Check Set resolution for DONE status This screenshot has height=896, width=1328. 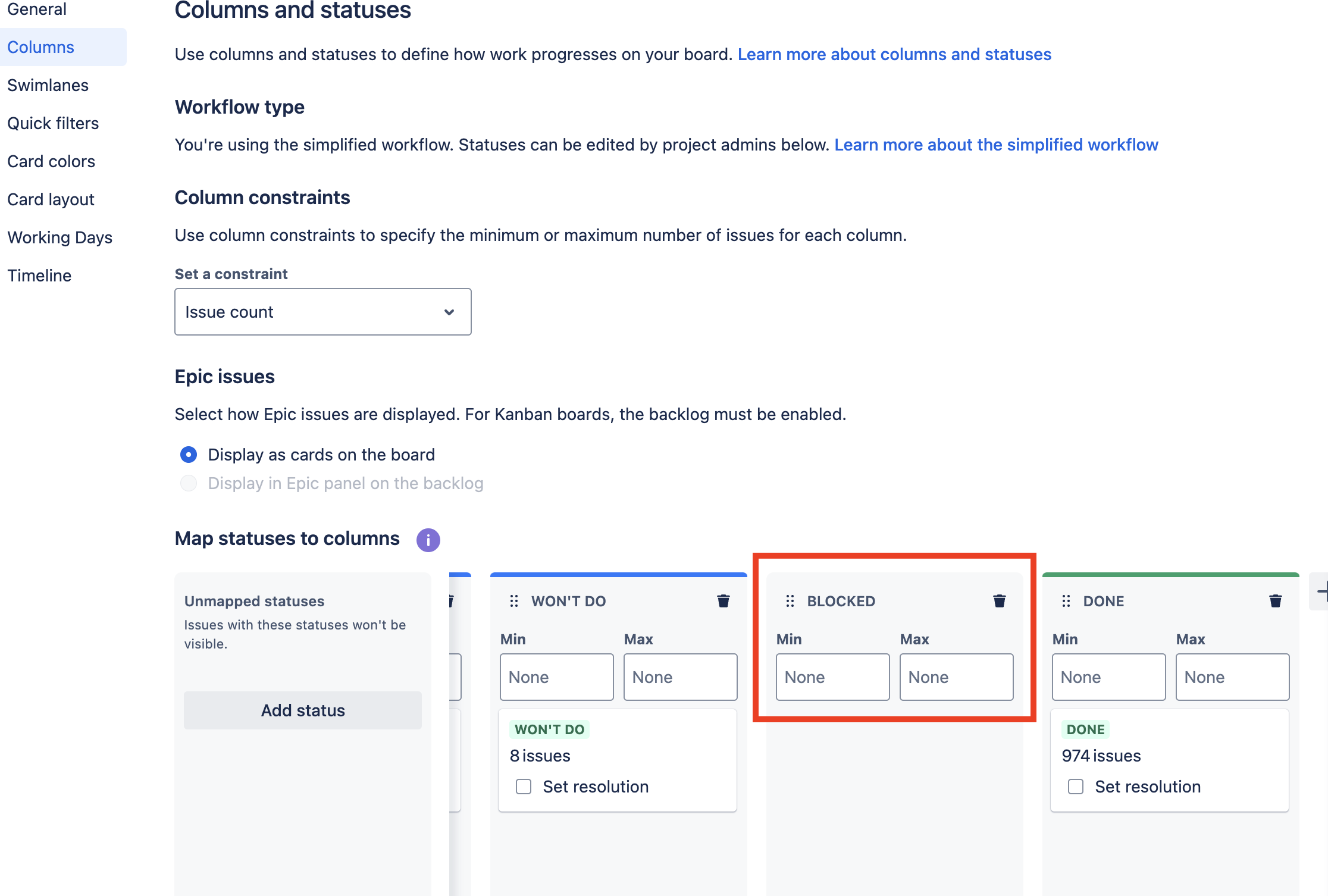pyautogui.click(x=1076, y=787)
